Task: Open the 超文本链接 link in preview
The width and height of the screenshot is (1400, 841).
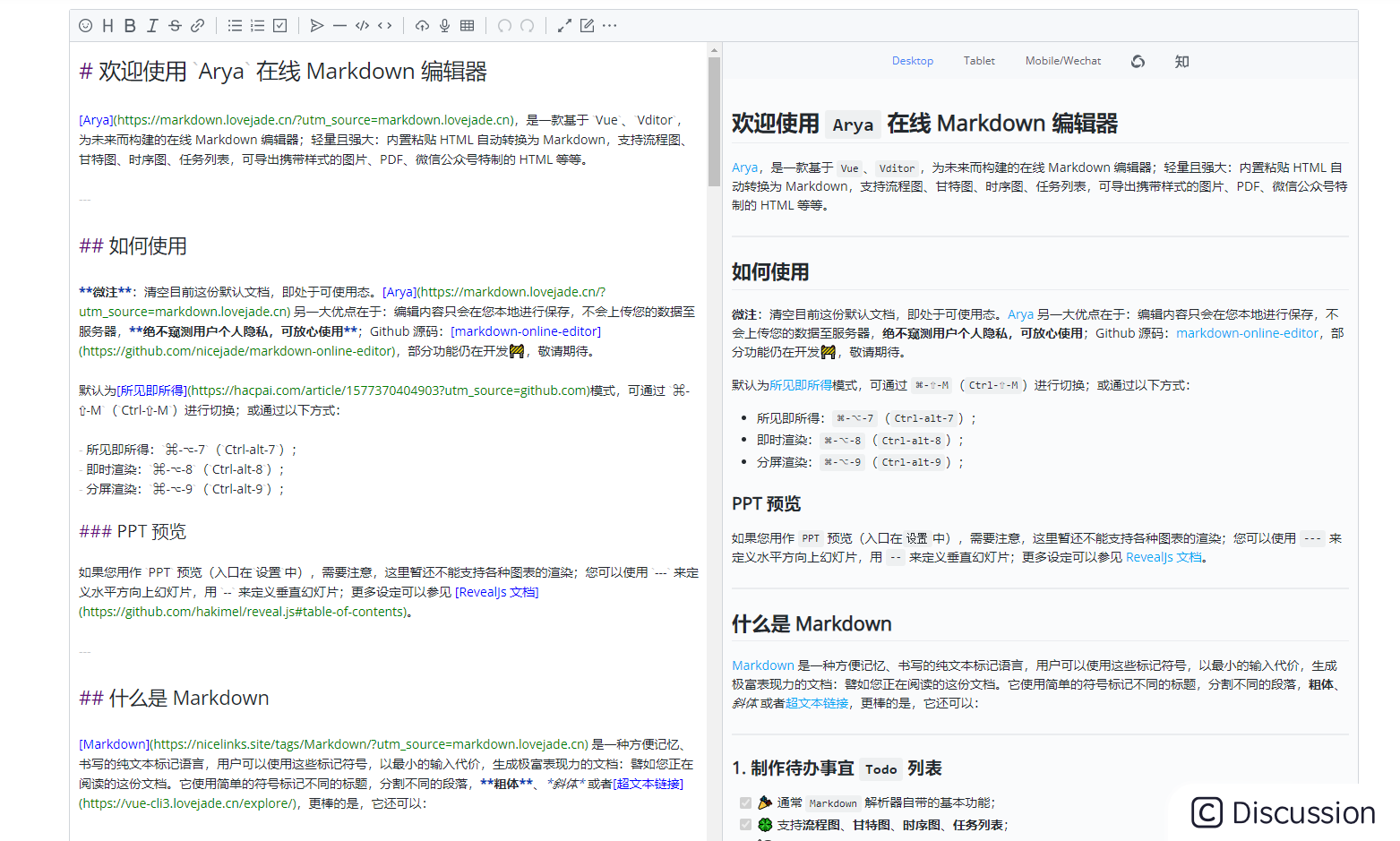Action: [817, 703]
